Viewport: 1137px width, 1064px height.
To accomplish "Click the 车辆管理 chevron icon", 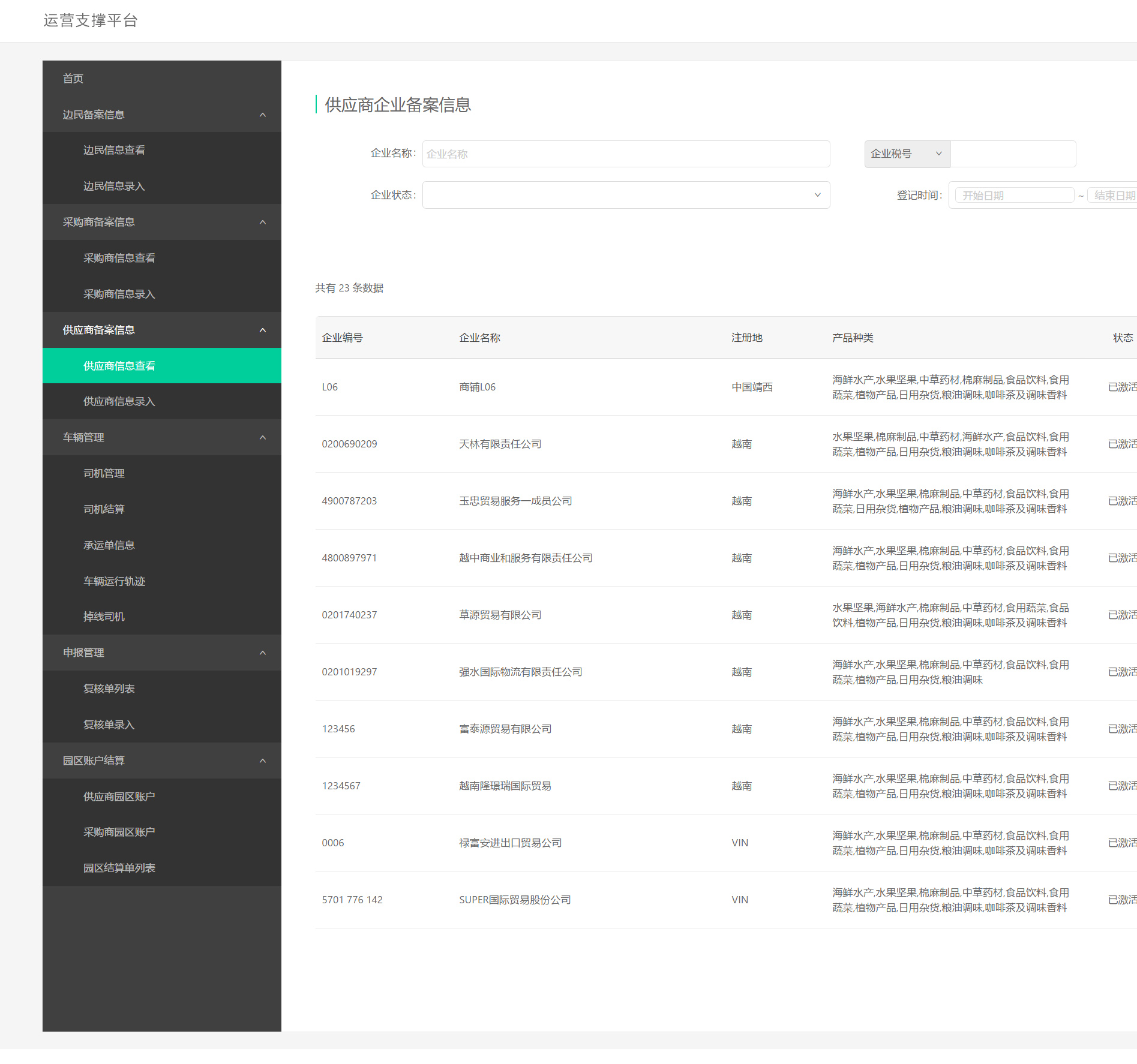I will [x=262, y=437].
